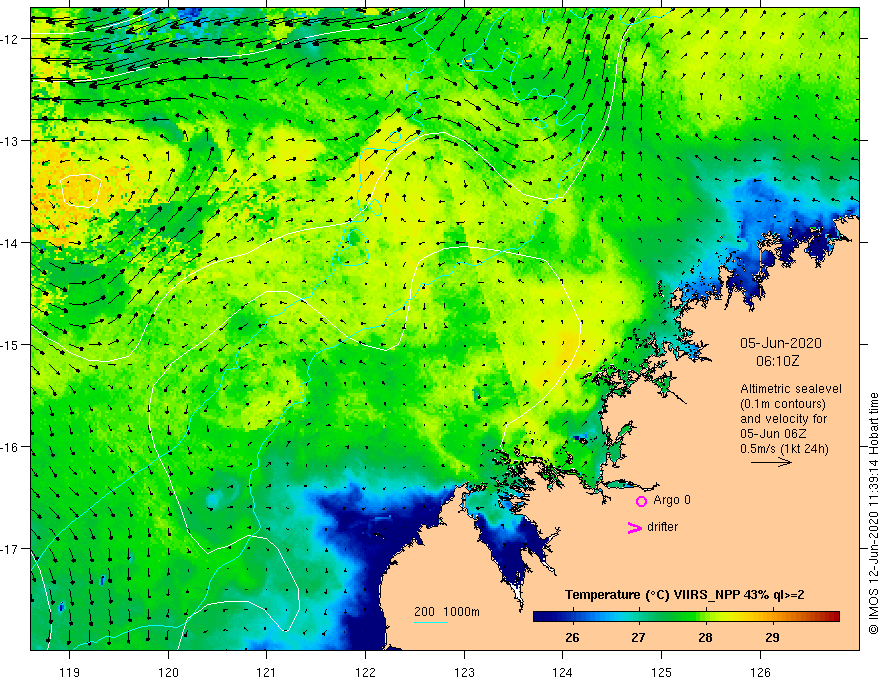Click the IMOS copyright timestamp text
The image size is (880, 680).
[873, 513]
